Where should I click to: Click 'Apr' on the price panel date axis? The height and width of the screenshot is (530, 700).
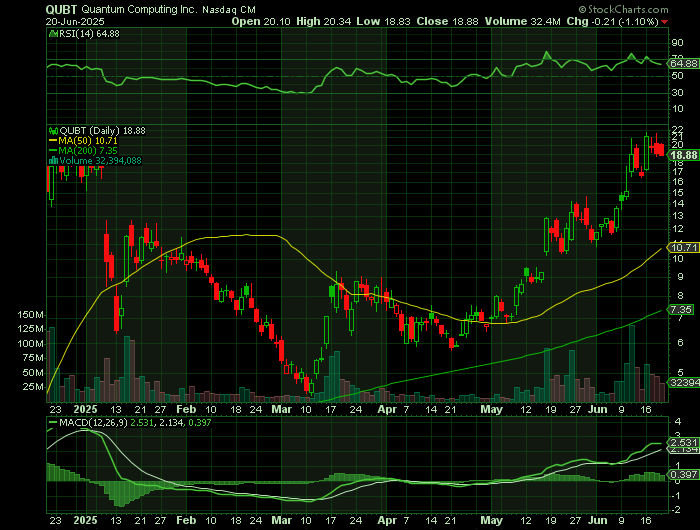[387, 409]
